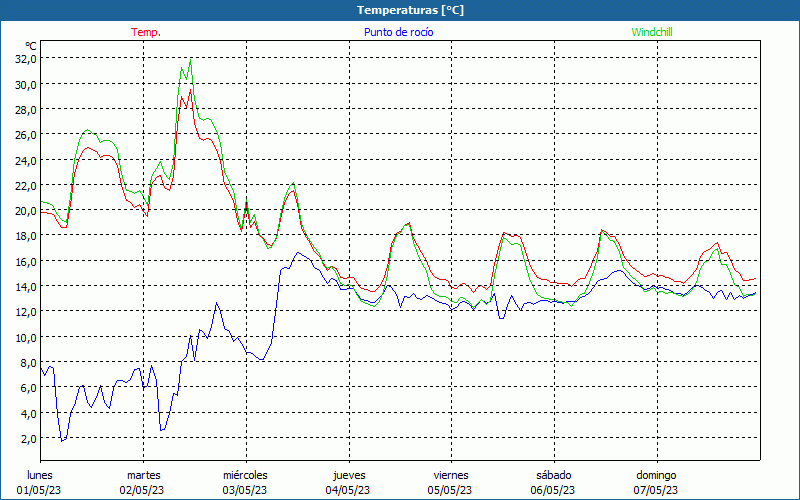Click the 'domingo' day label

pyautogui.click(x=656, y=475)
